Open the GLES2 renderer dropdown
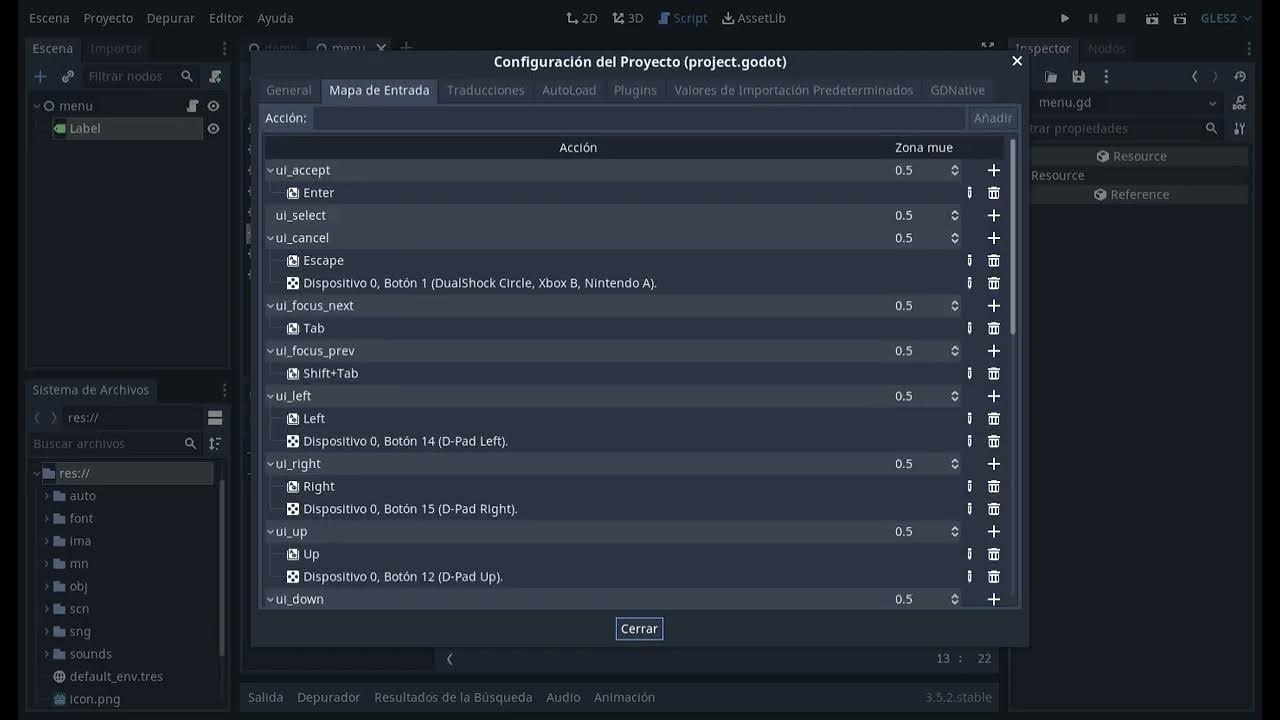 (x=1226, y=18)
